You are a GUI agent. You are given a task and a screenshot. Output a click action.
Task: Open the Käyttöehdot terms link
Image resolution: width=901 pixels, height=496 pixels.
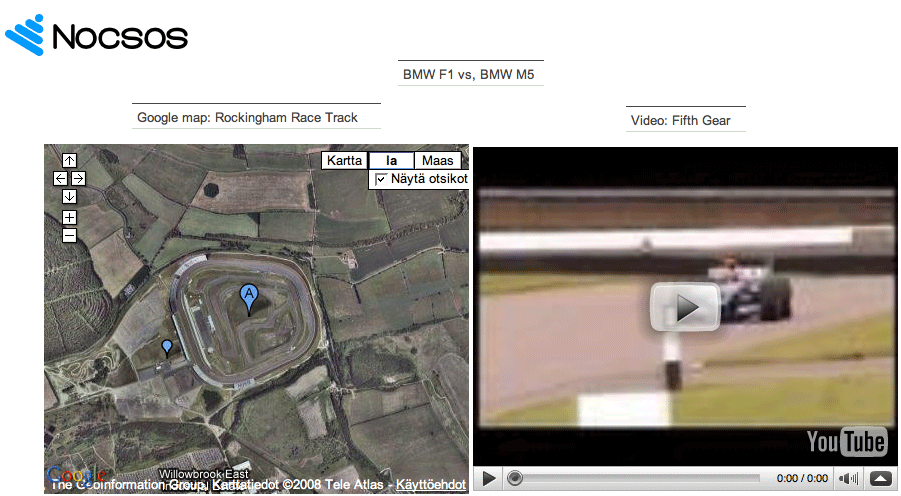(x=431, y=485)
